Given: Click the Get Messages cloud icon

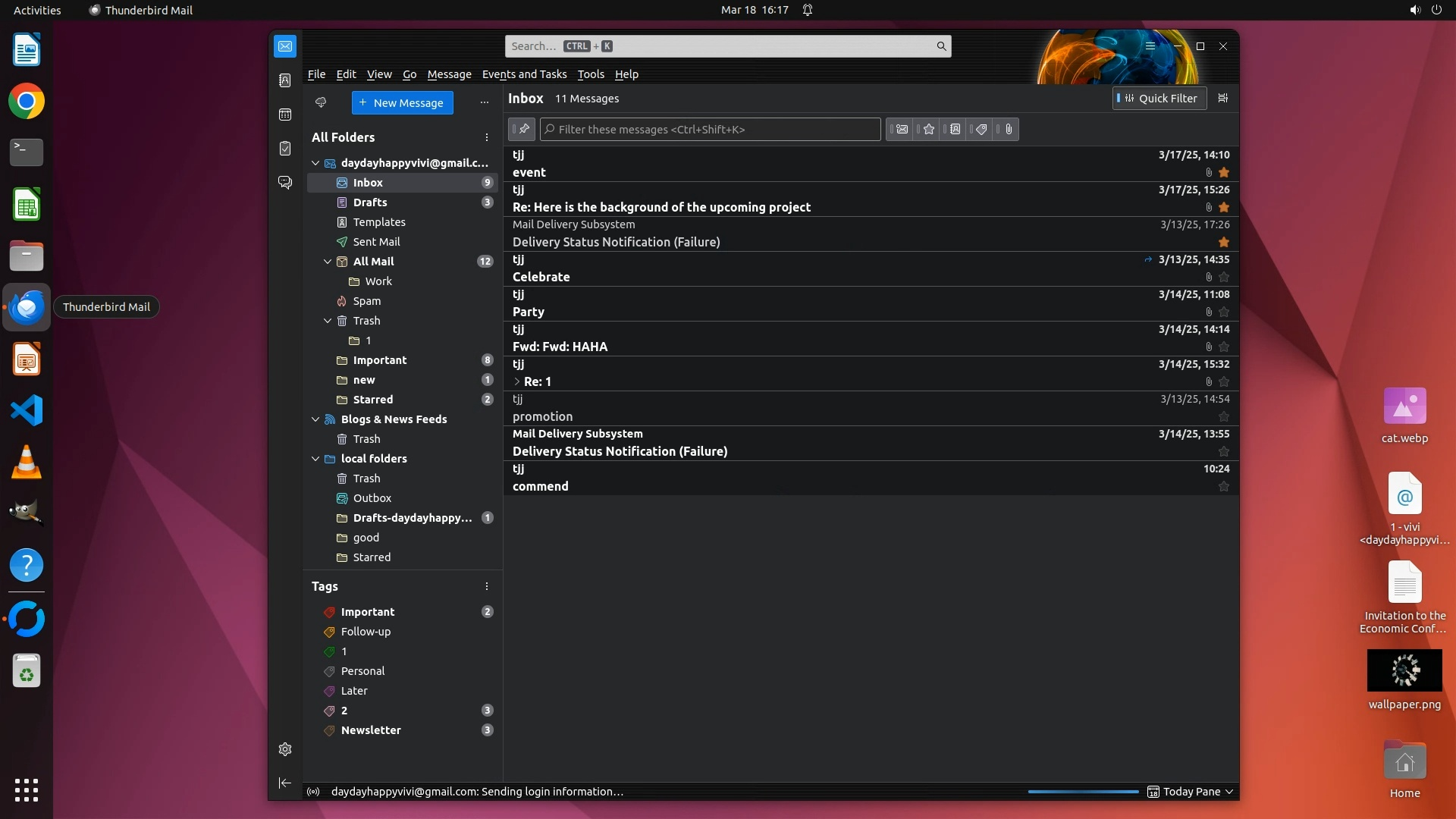Looking at the screenshot, I should pos(321,102).
